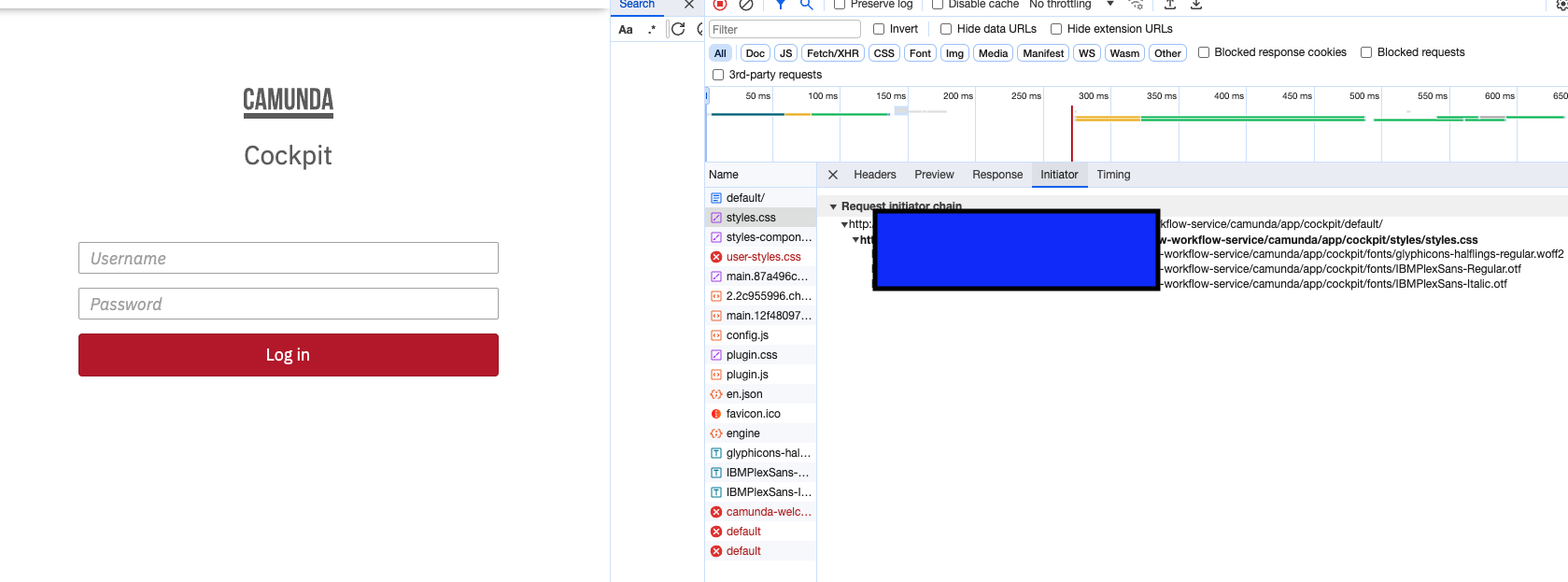Toggle the network filter funnel icon

(781, 5)
